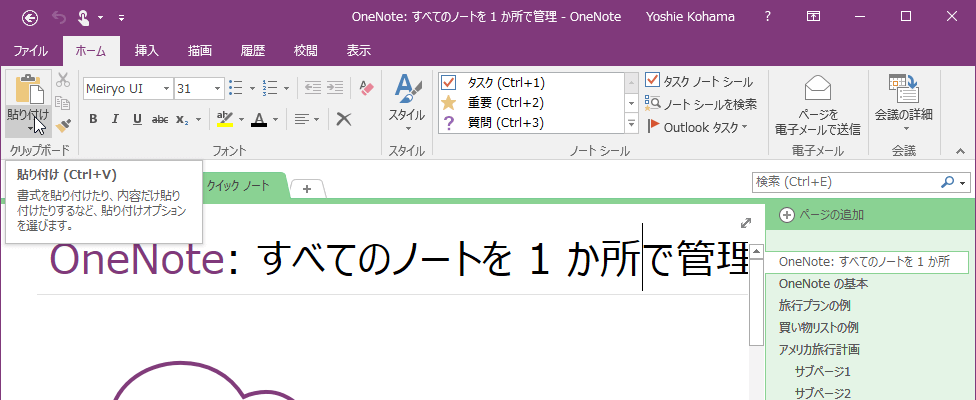Toggle Subscript formatting
Viewport: 976px width, 400px height.
(182, 119)
